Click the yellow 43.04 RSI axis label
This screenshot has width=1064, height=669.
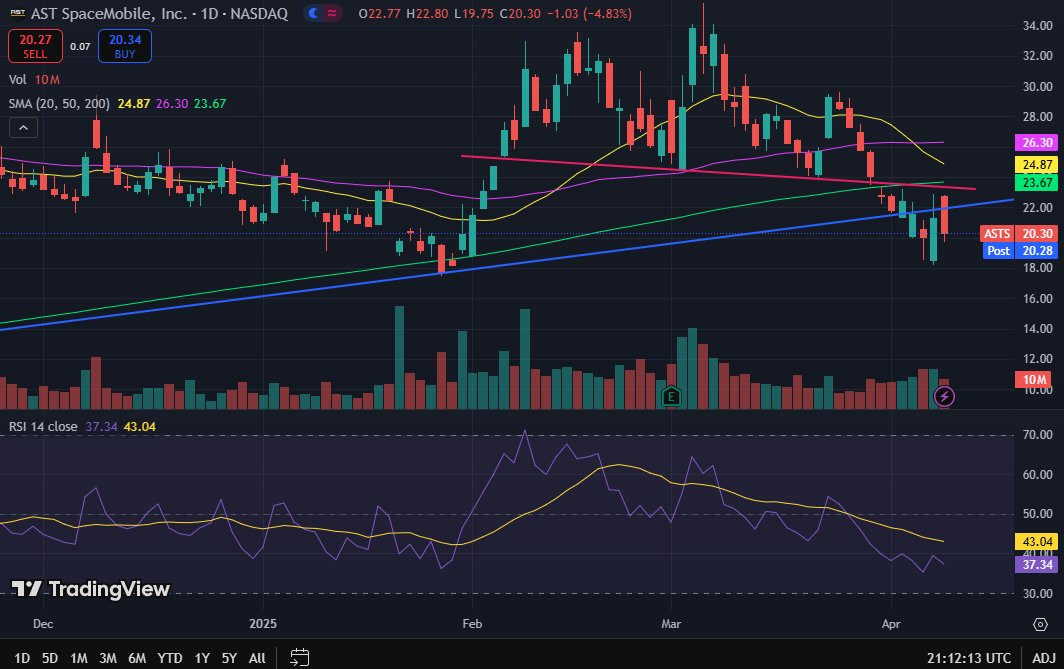pyautogui.click(x=1037, y=541)
